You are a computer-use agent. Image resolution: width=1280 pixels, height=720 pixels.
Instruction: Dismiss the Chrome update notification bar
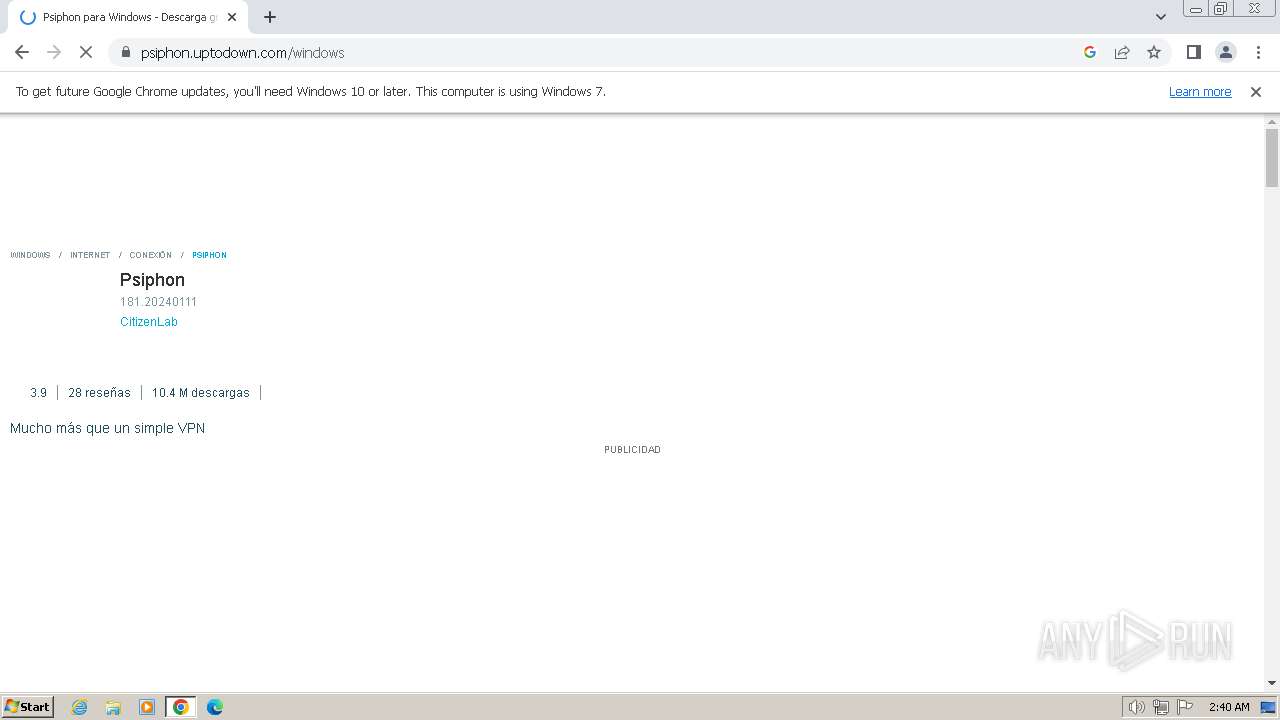point(1256,92)
